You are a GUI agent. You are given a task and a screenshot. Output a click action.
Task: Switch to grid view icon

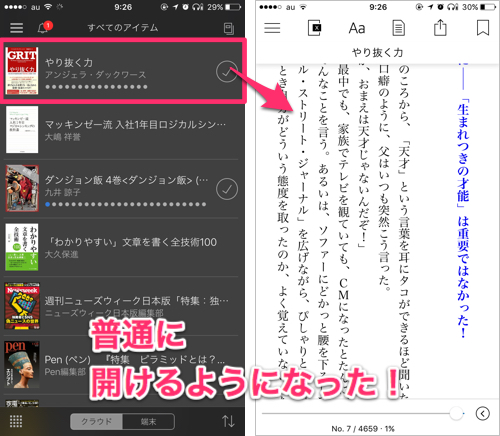tap(16, 421)
